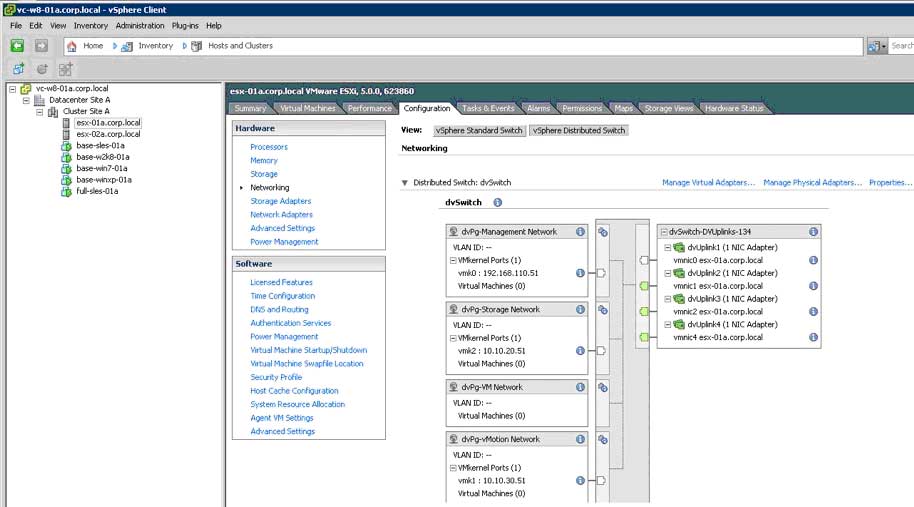This screenshot has height=507, width=914.
Task: Click info icon next to vmk2 10.10.20.51
Action: click(580, 351)
